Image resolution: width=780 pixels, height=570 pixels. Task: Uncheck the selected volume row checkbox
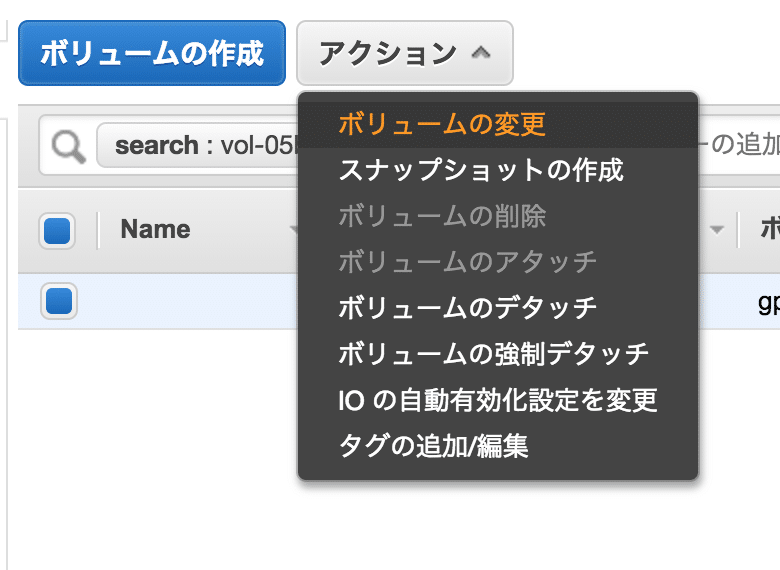pyautogui.click(x=59, y=301)
